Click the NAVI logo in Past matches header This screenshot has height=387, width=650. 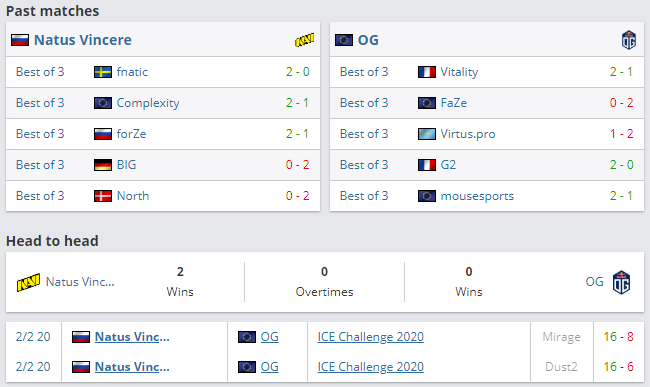[304, 40]
